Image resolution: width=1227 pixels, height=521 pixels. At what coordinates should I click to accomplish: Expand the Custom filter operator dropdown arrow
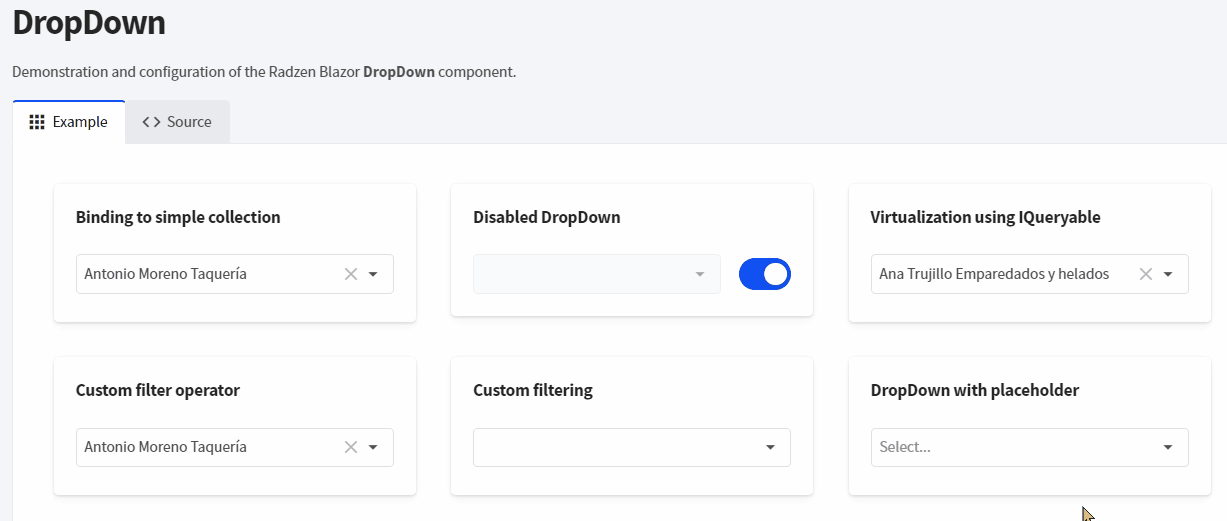pyautogui.click(x=373, y=447)
